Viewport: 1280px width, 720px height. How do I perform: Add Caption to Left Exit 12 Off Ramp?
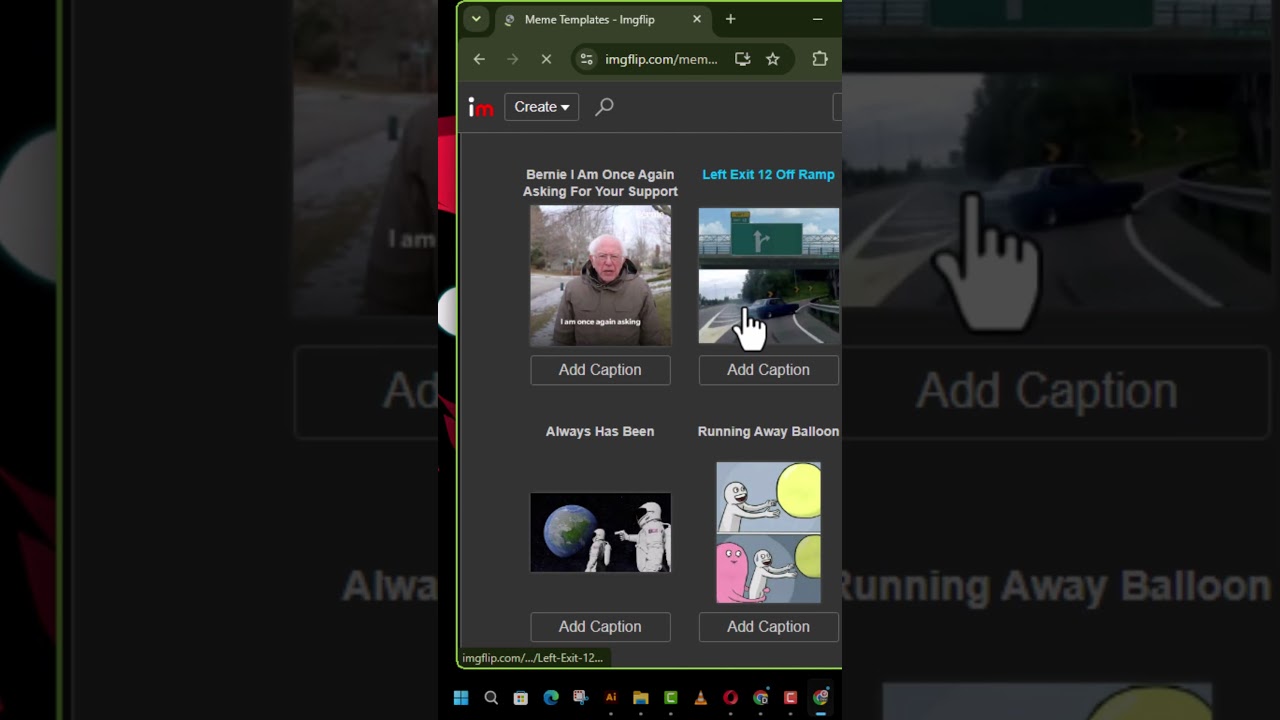pyautogui.click(x=768, y=370)
